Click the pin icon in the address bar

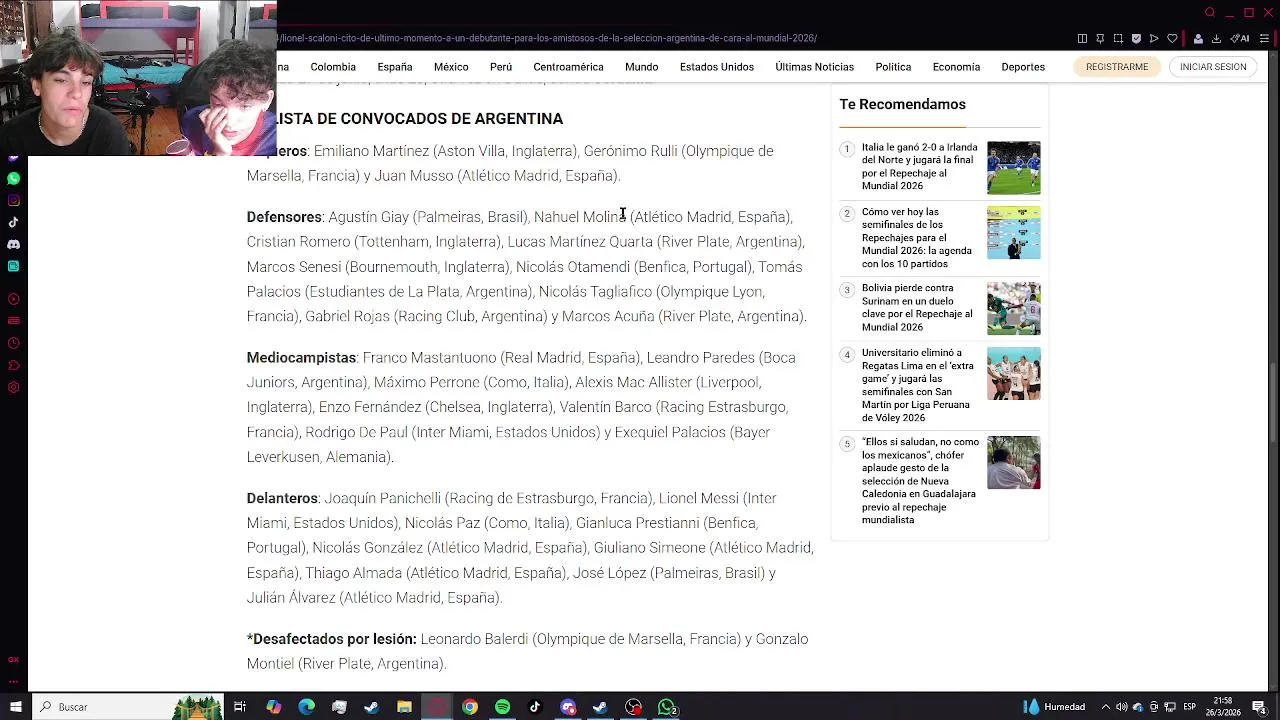pos(1100,38)
